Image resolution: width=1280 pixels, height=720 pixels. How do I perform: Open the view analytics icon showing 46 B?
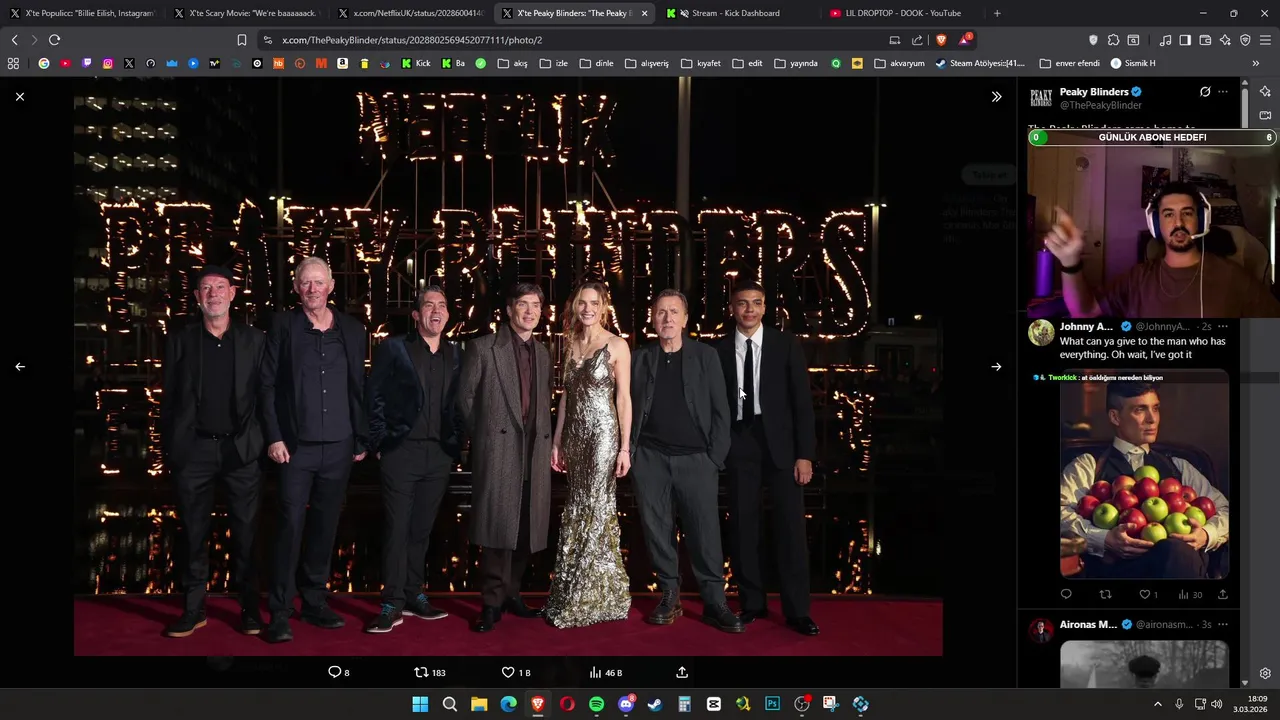(595, 672)
